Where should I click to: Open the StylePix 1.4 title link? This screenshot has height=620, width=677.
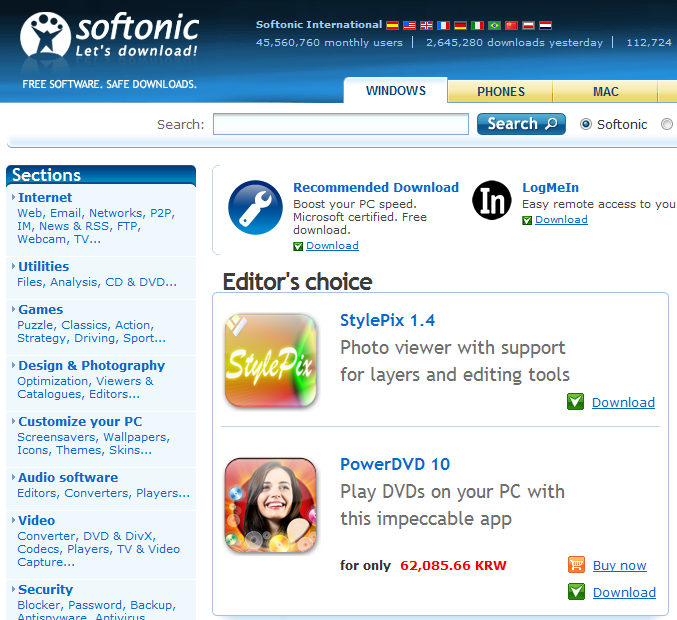[388, 320]
